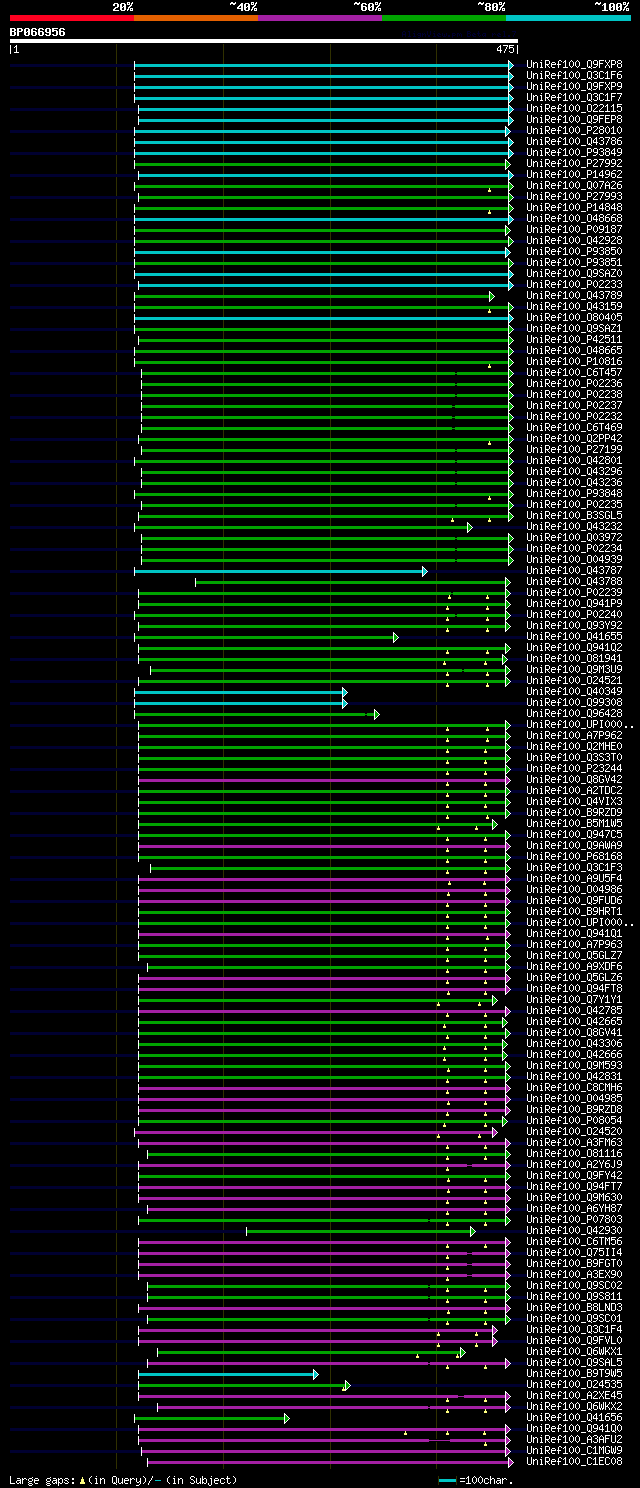Click the cyan alignment bar of UniRef100_Q43787

(281, 571)
